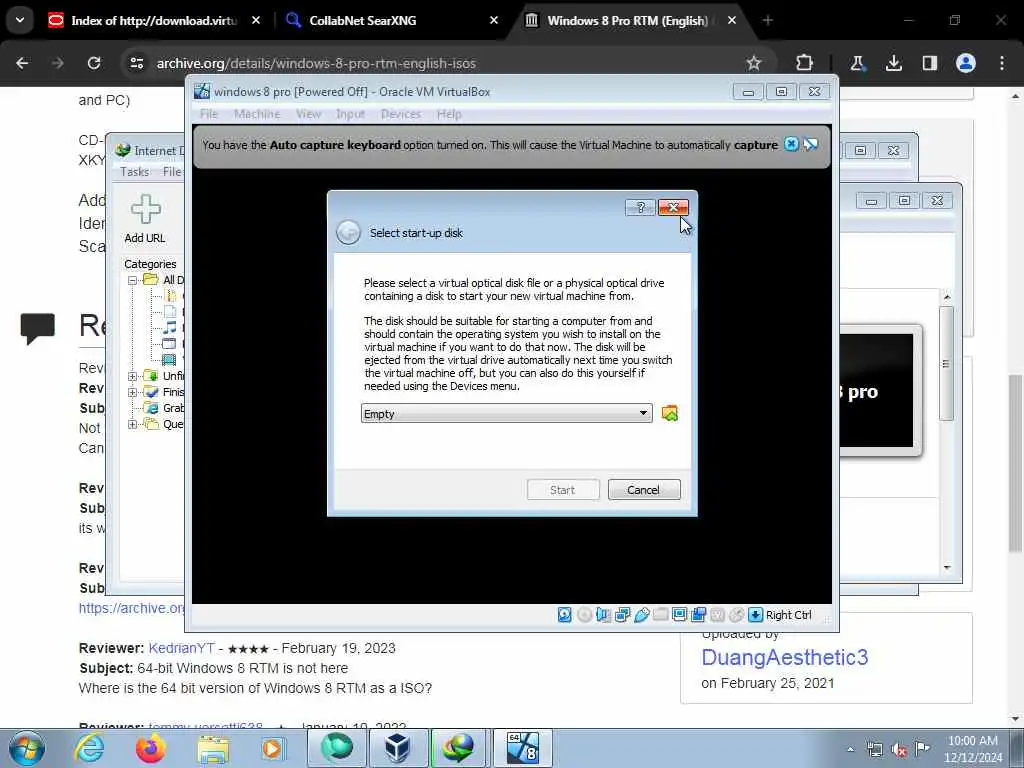Open the VirtualBox File menu
This screenshot has width=1024, height=768.
pyautogui.click(x=209, y=114)
